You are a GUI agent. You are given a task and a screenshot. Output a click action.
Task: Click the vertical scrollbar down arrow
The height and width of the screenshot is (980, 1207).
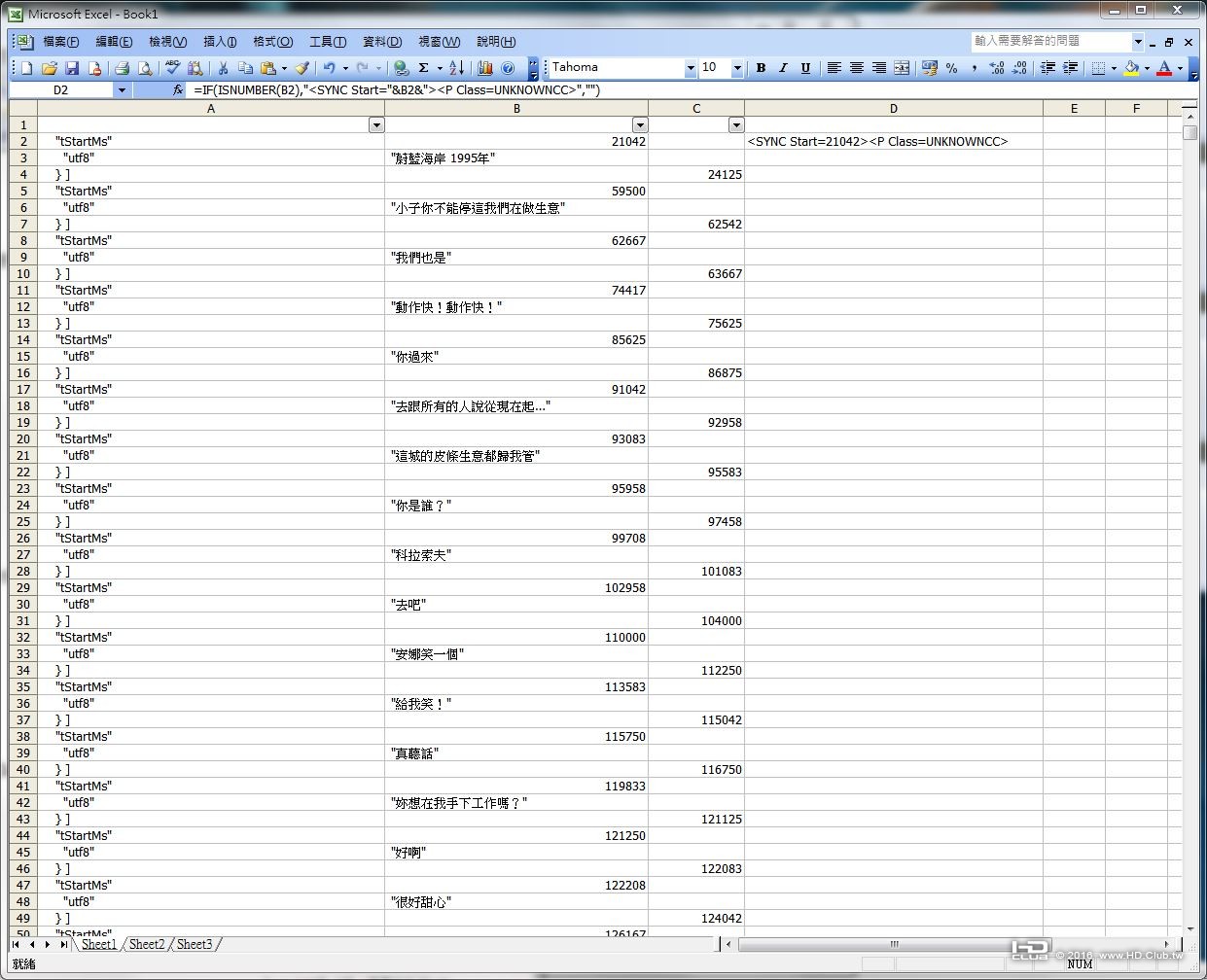(x=1190, y=928)
